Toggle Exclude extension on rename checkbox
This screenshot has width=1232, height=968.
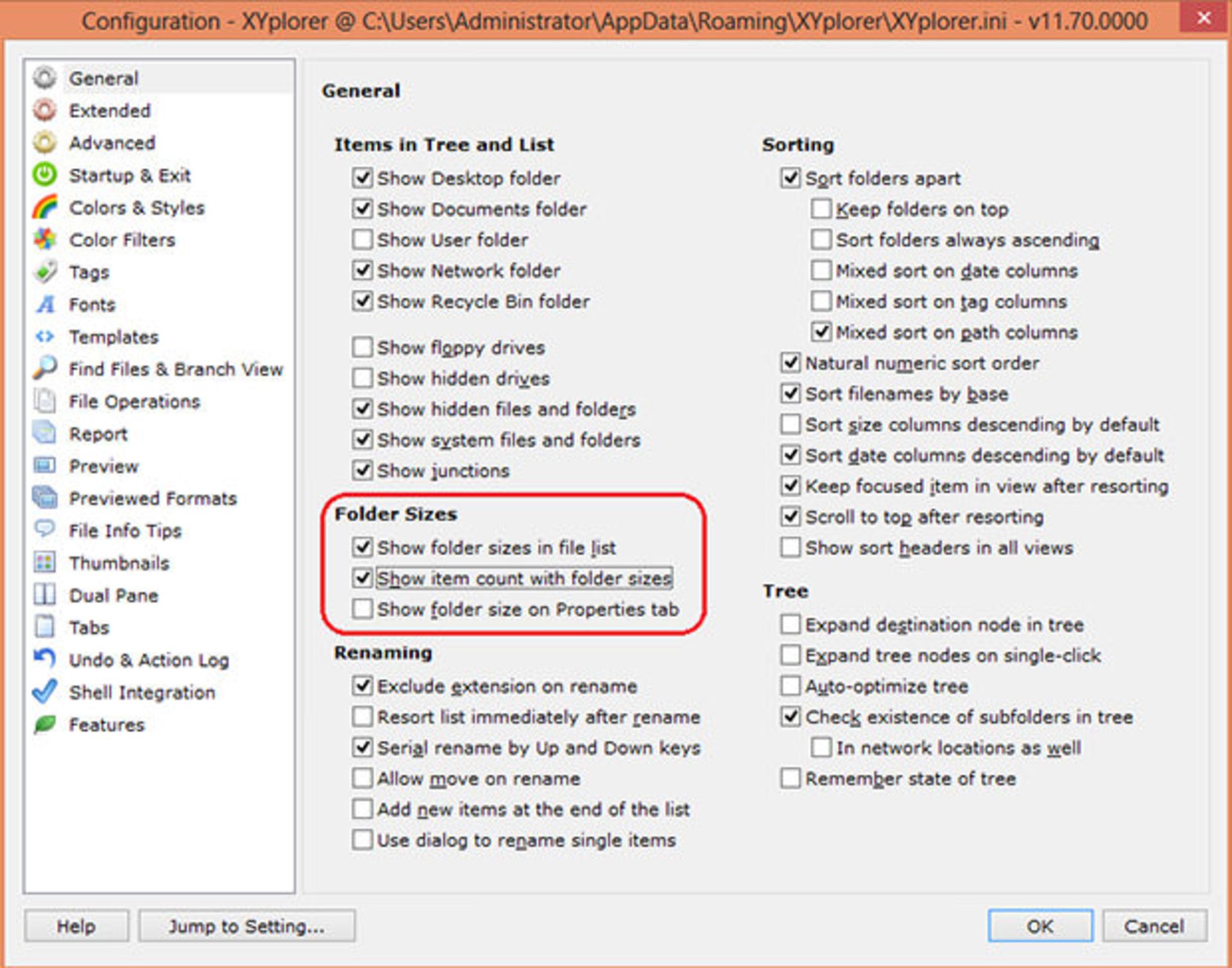363,686
